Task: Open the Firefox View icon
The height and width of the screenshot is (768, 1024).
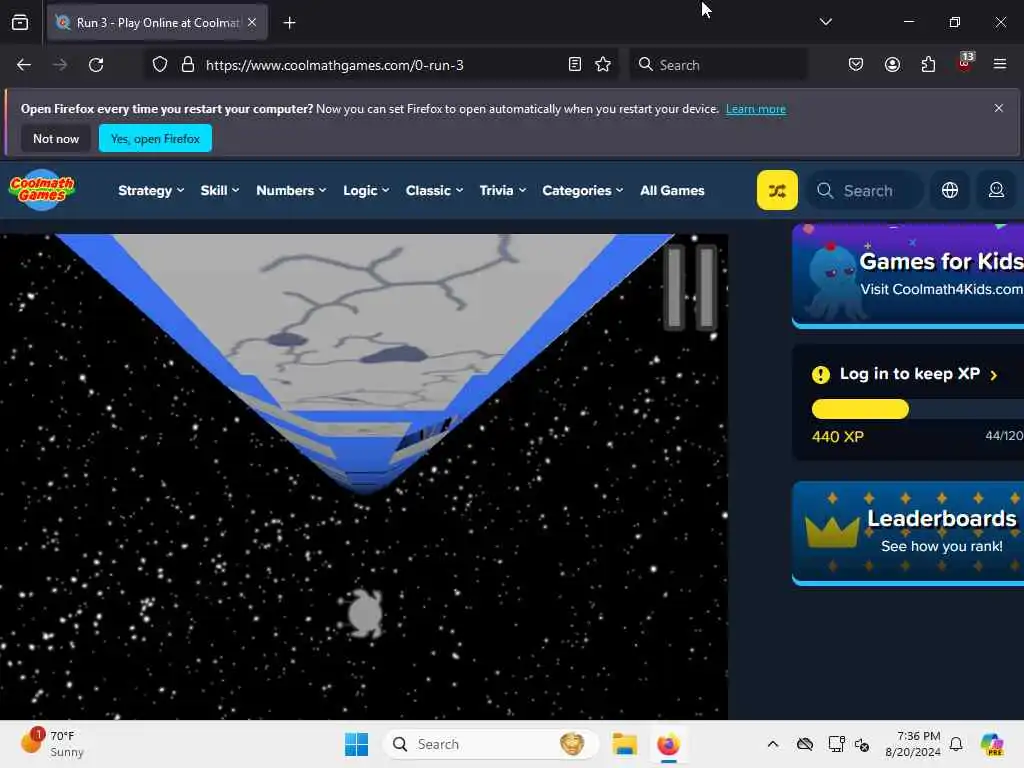Action: [x=20, y=23]
